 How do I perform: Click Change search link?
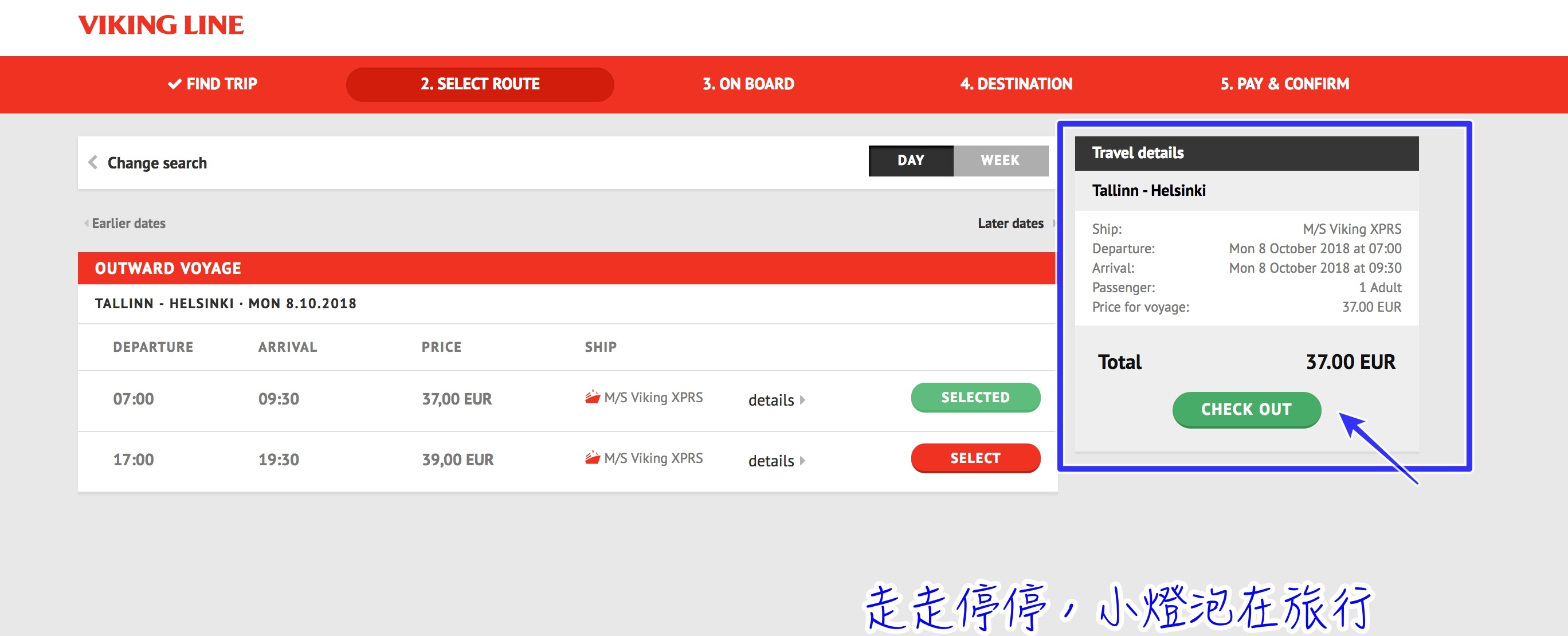157,163
